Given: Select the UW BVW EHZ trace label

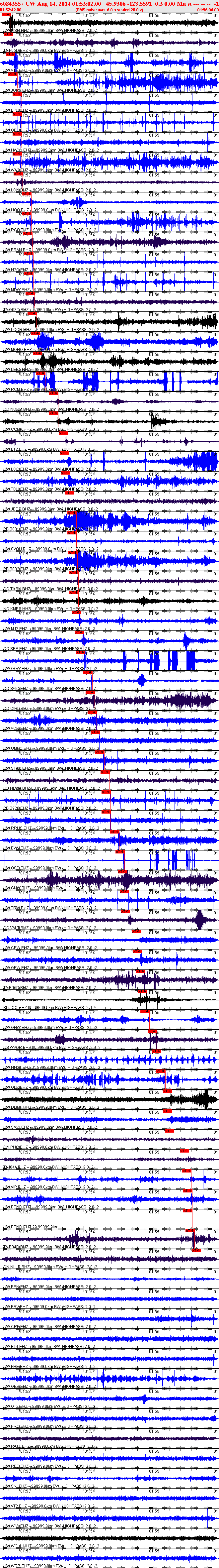Looking at the screenshot, I should pos(49,848).
